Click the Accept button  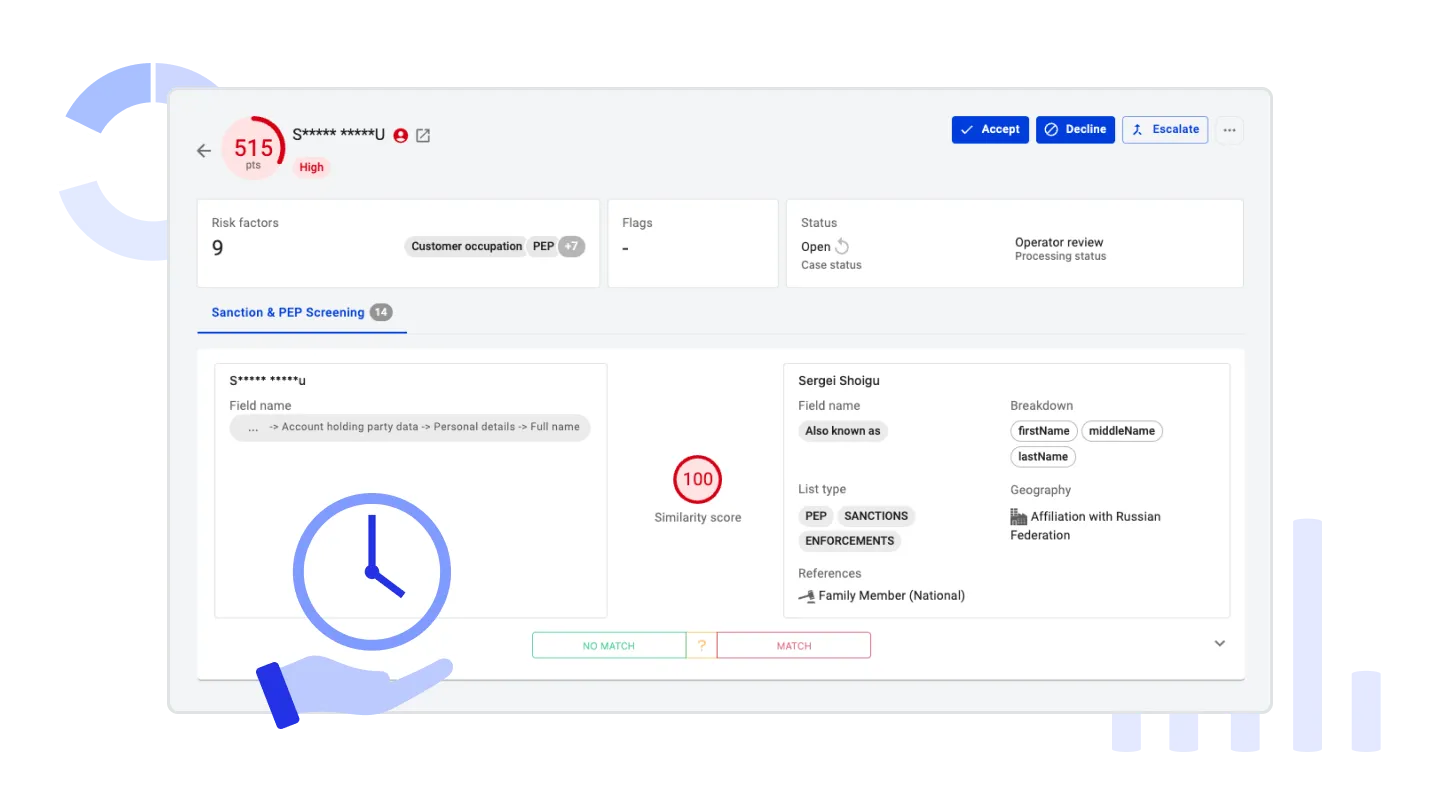point(990,130)
